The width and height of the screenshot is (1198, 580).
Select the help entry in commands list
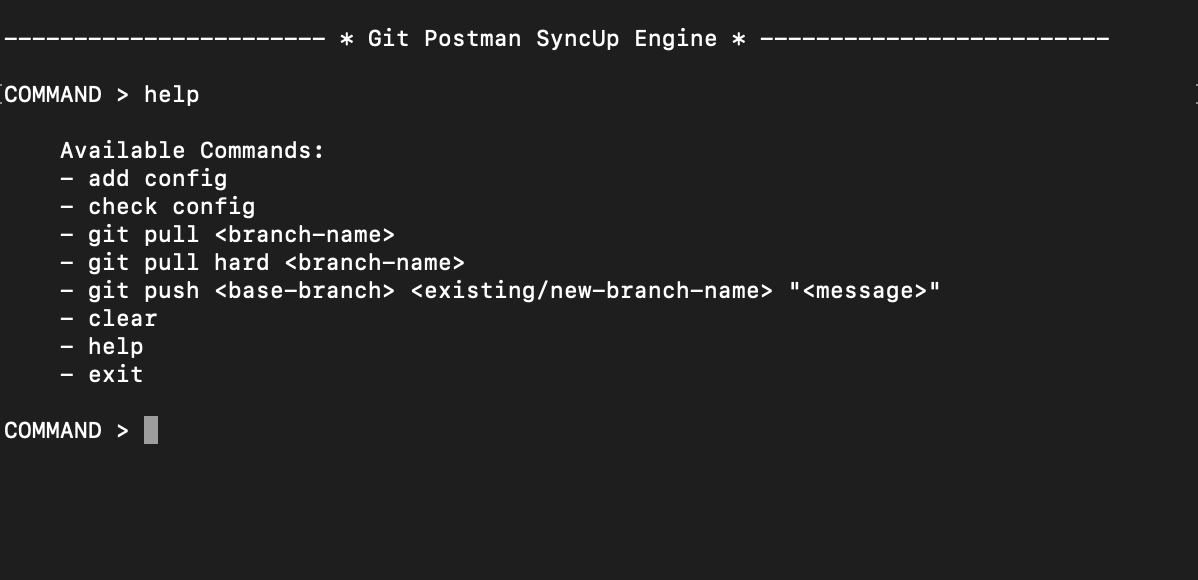tap(115, 347)
